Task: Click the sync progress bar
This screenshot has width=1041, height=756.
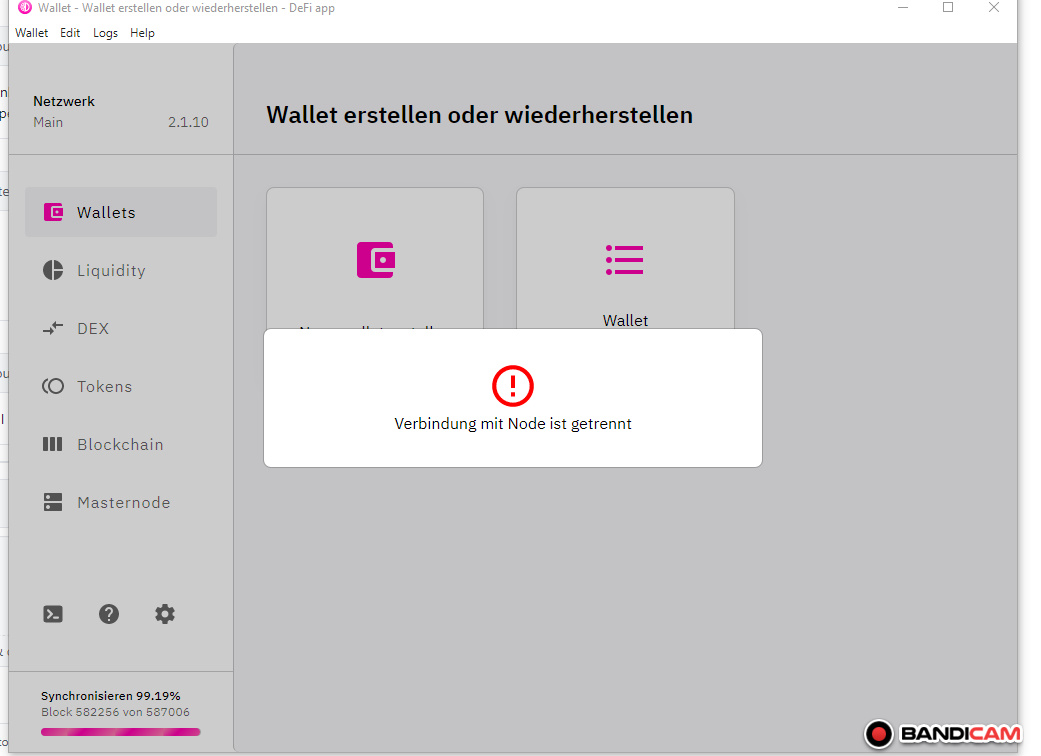Action: click(x=120, y=732)
